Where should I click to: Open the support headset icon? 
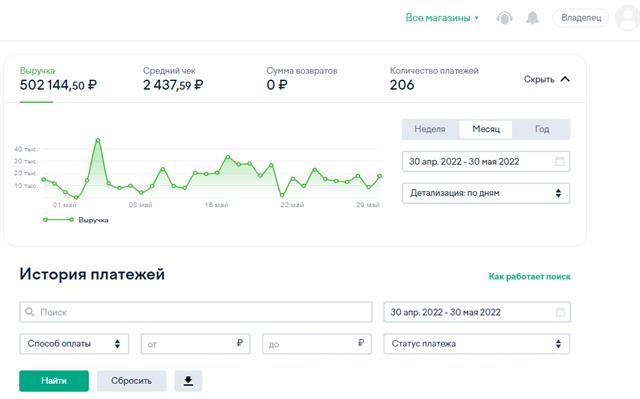(504, 18)
